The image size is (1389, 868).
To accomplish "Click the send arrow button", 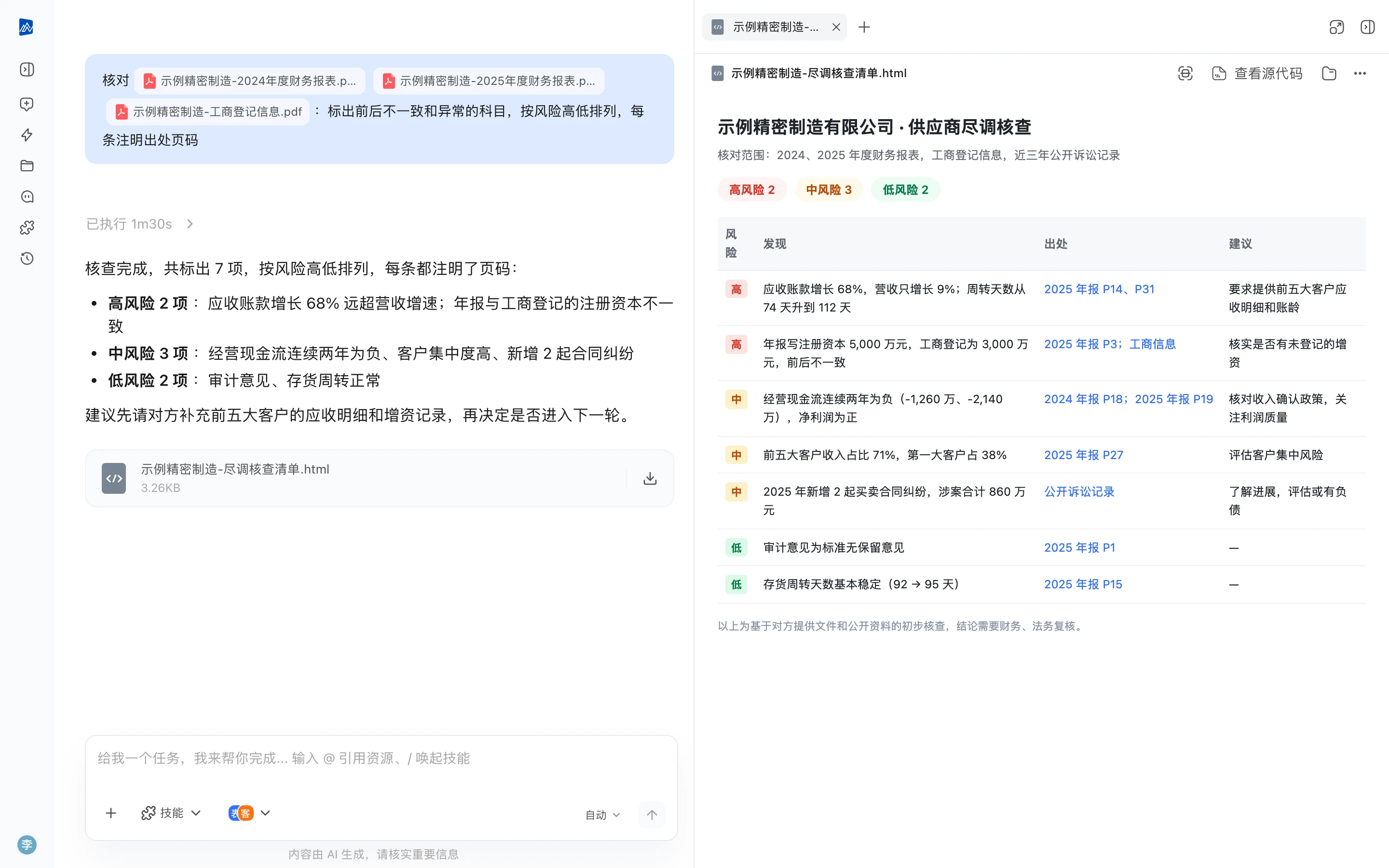I will pyautogui.click(x=652, y=814).
